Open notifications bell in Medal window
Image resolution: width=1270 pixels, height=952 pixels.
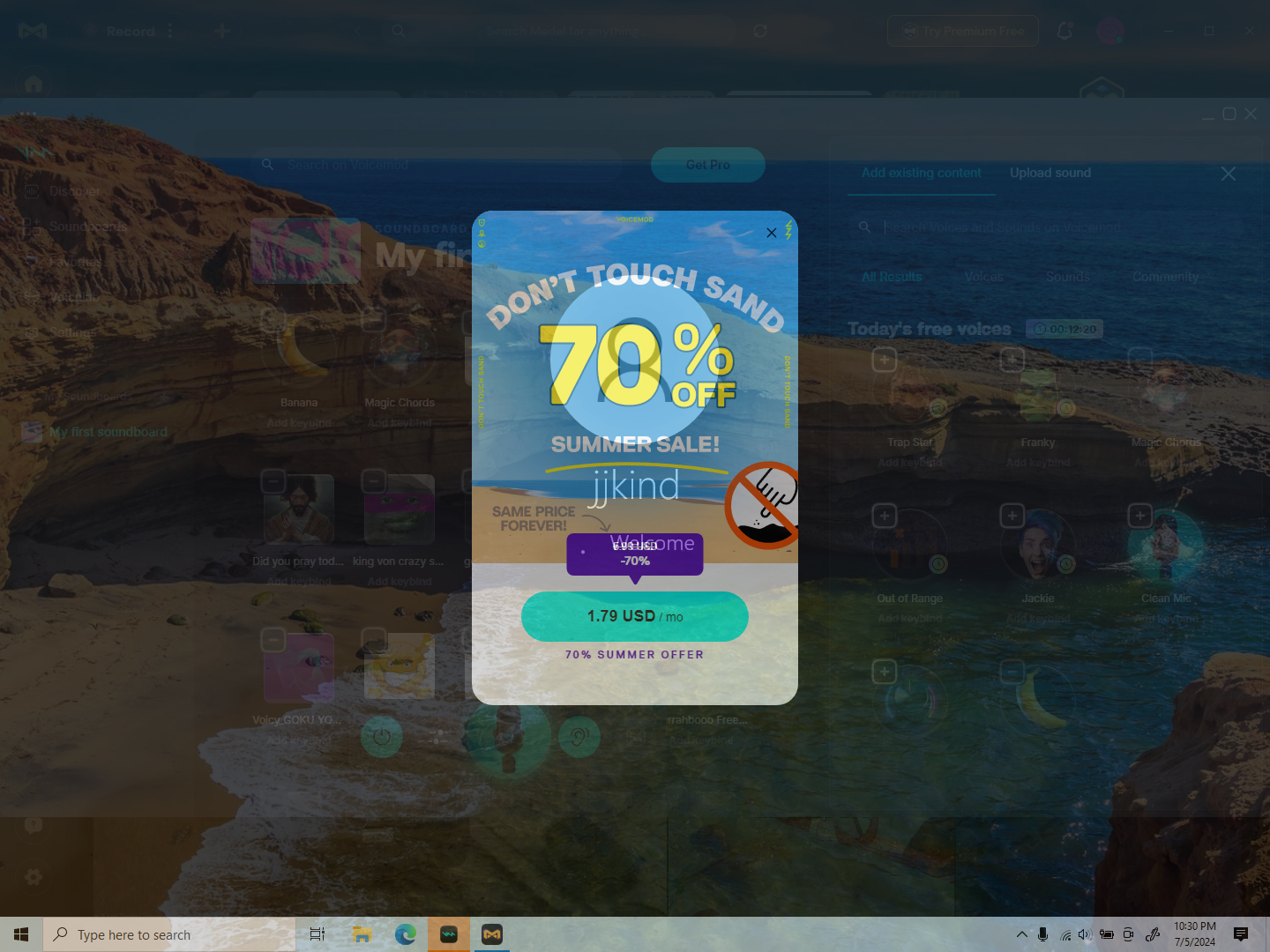click(x=1065, y=32)
